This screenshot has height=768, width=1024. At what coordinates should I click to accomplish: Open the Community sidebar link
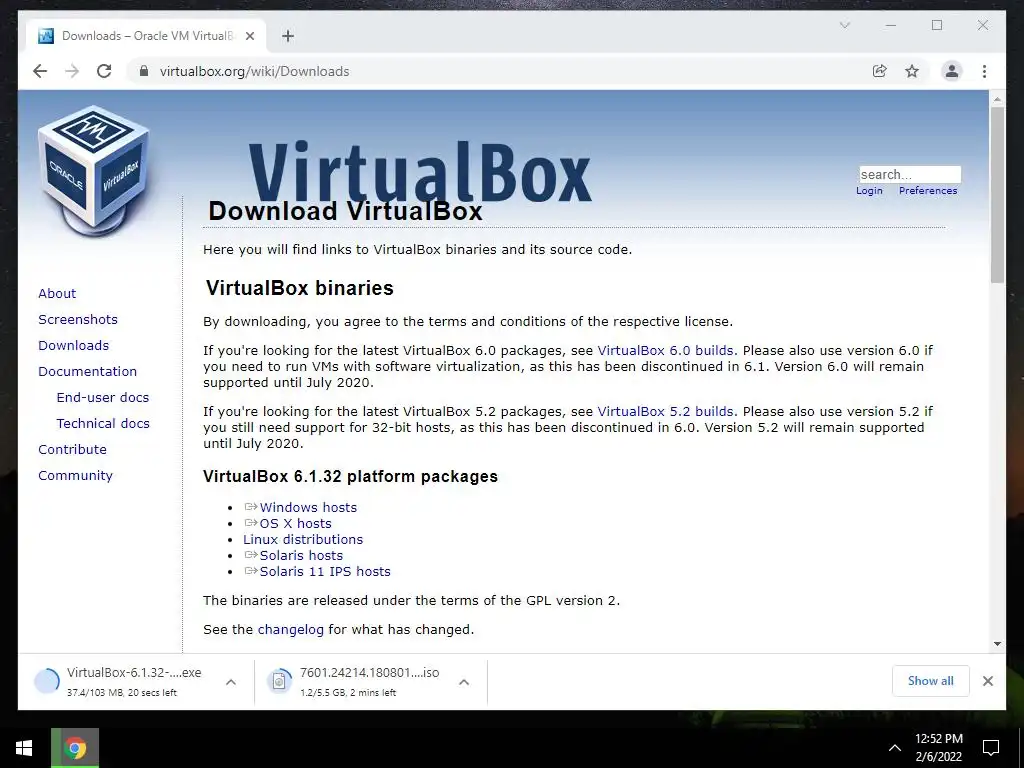pos(75,476)
